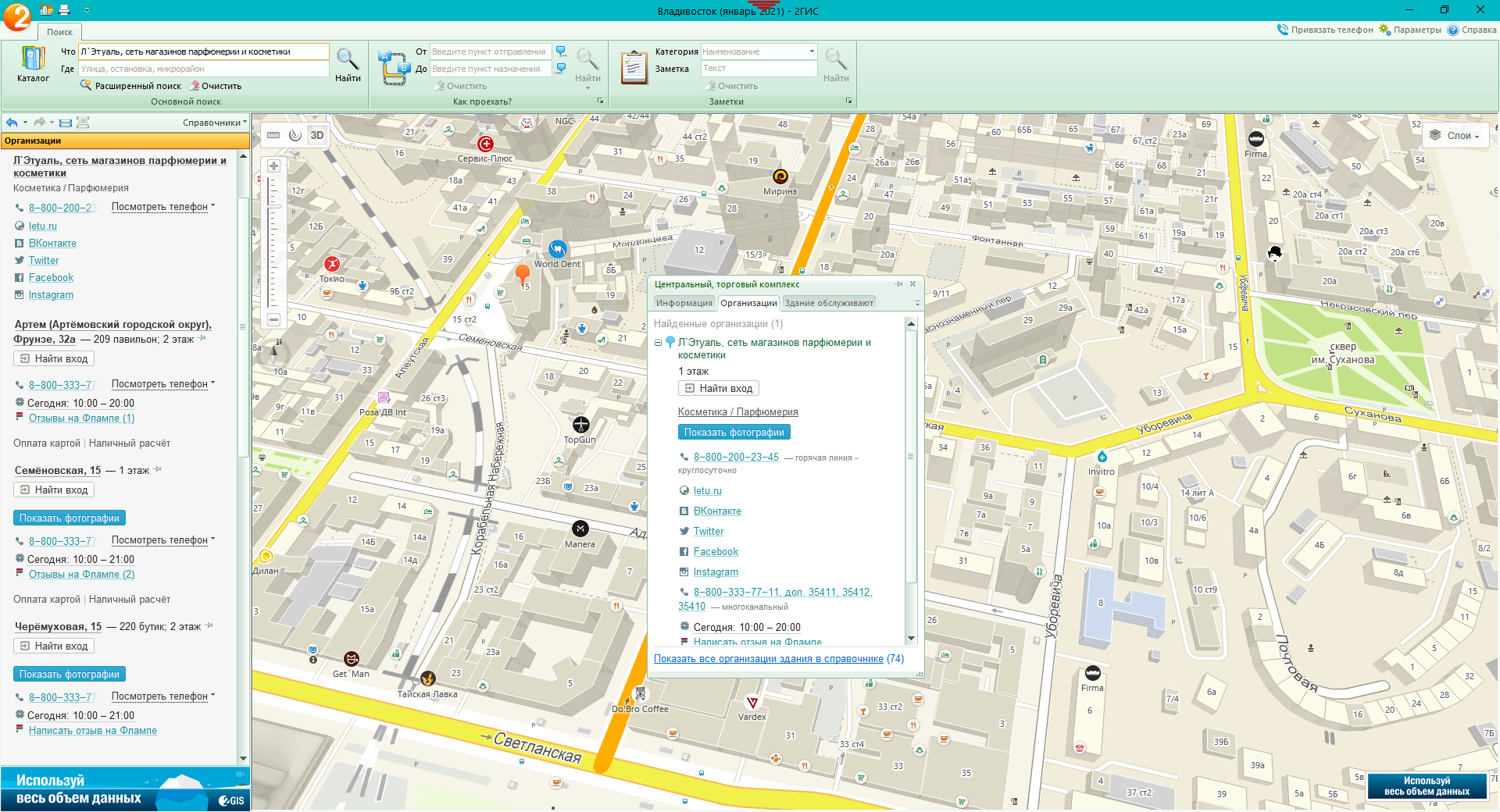This screenshot has width=1500, height=812.
Task: Click Найти вход in building card
Action: (719, 388)
